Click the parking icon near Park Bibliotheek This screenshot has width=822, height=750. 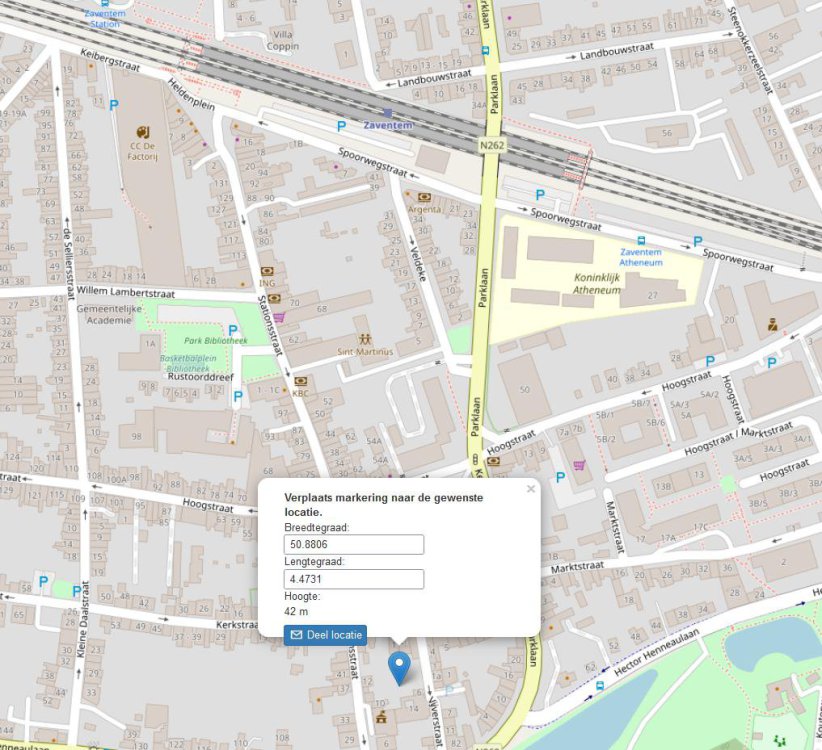tap(233, 330)
